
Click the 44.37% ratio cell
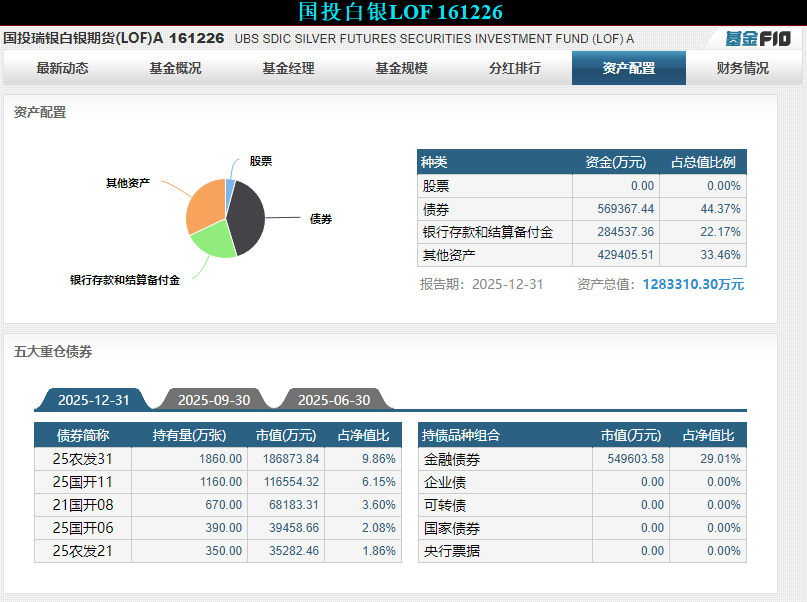(x=720, y=209)
